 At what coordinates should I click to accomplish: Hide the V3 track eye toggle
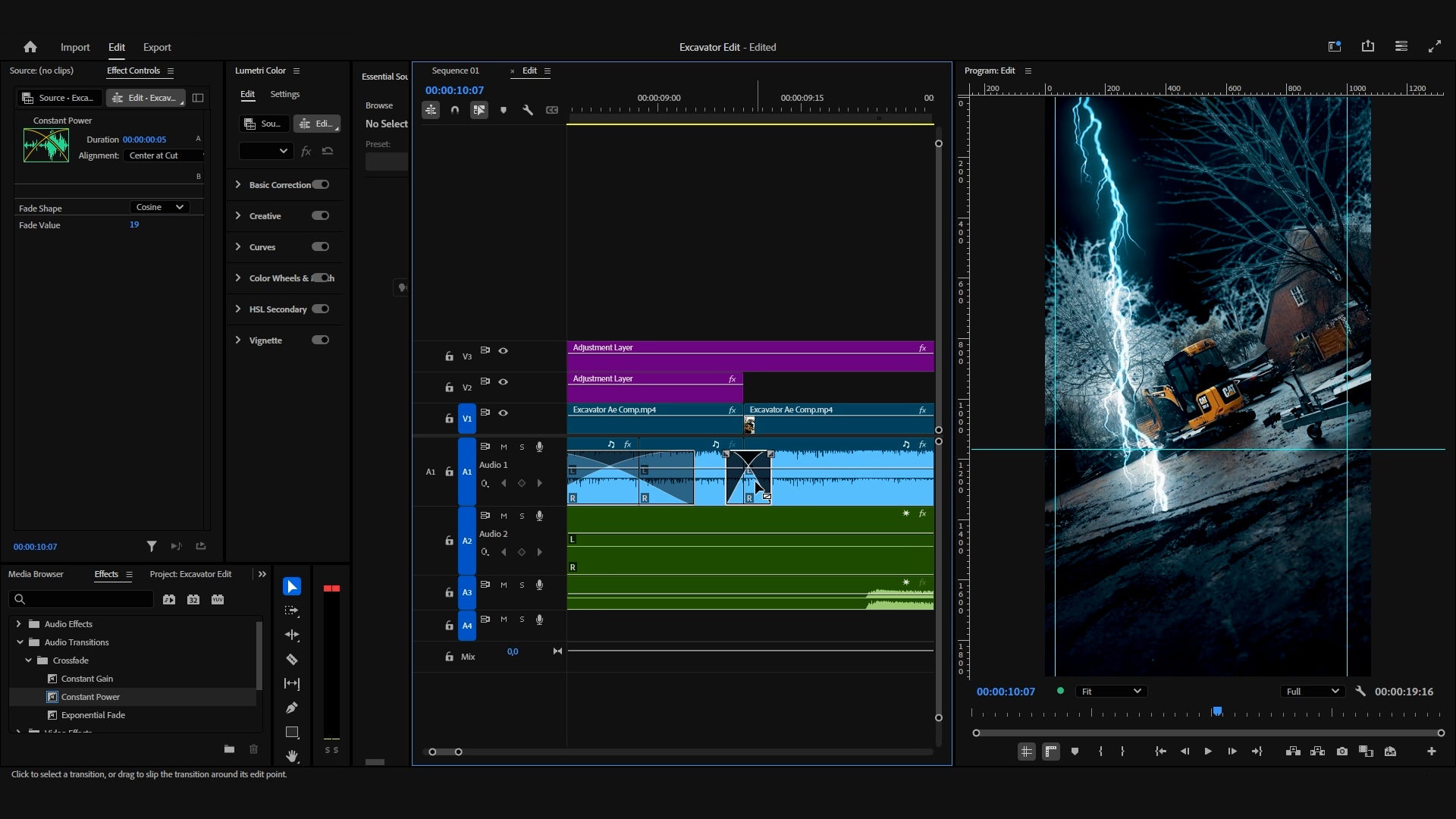point(503,351)
